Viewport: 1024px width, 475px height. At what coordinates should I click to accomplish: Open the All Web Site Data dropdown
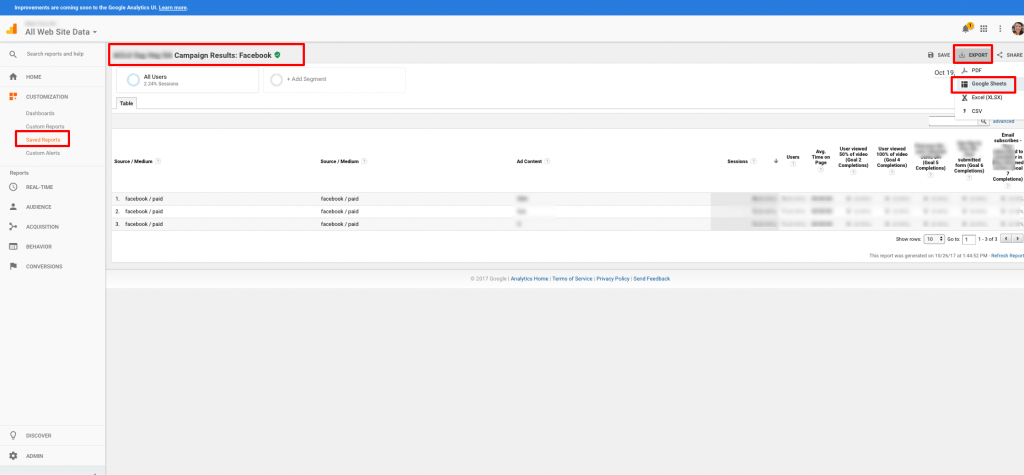(x=61, y=32)
